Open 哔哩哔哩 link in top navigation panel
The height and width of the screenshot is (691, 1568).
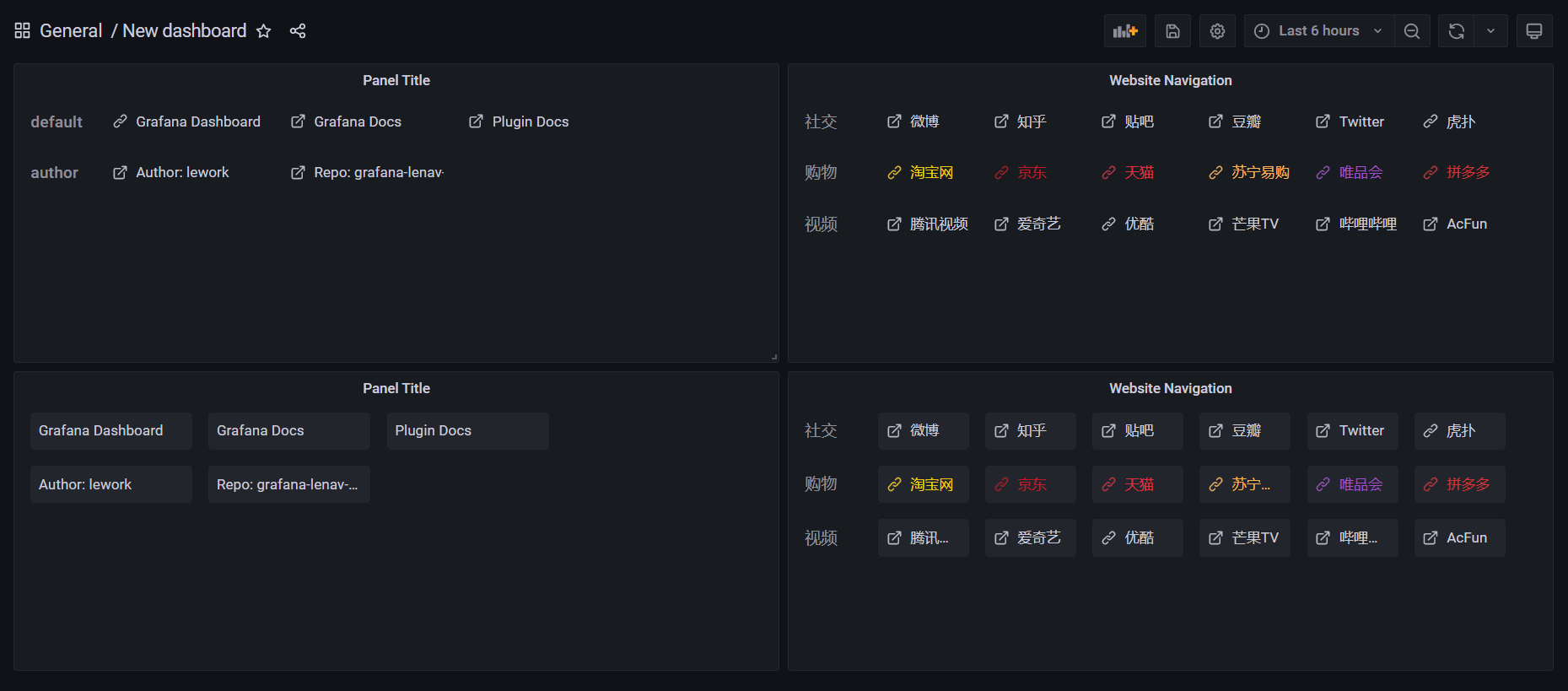click(x=1356, y=224)
